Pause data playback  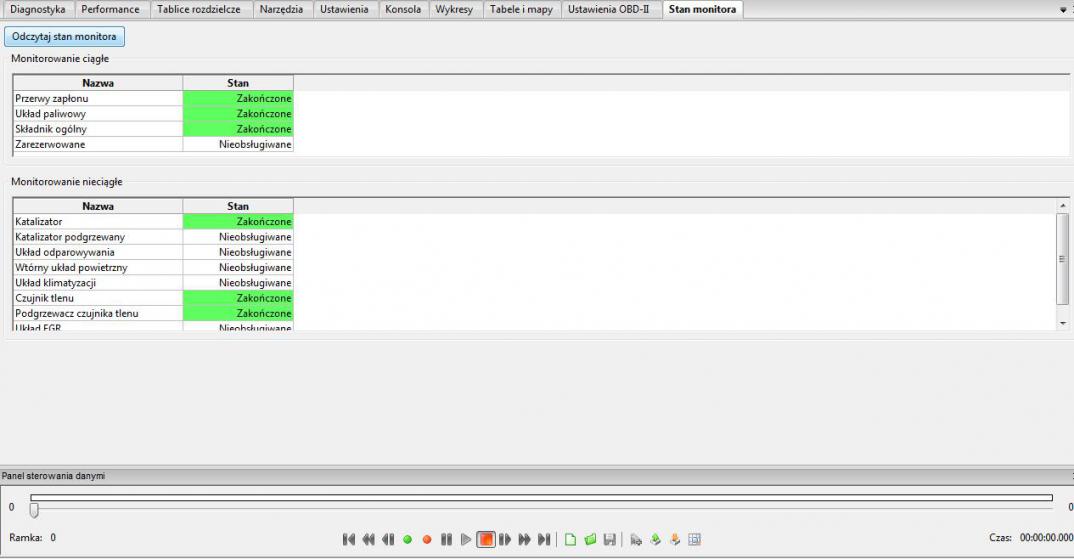(x=447, y=540)
